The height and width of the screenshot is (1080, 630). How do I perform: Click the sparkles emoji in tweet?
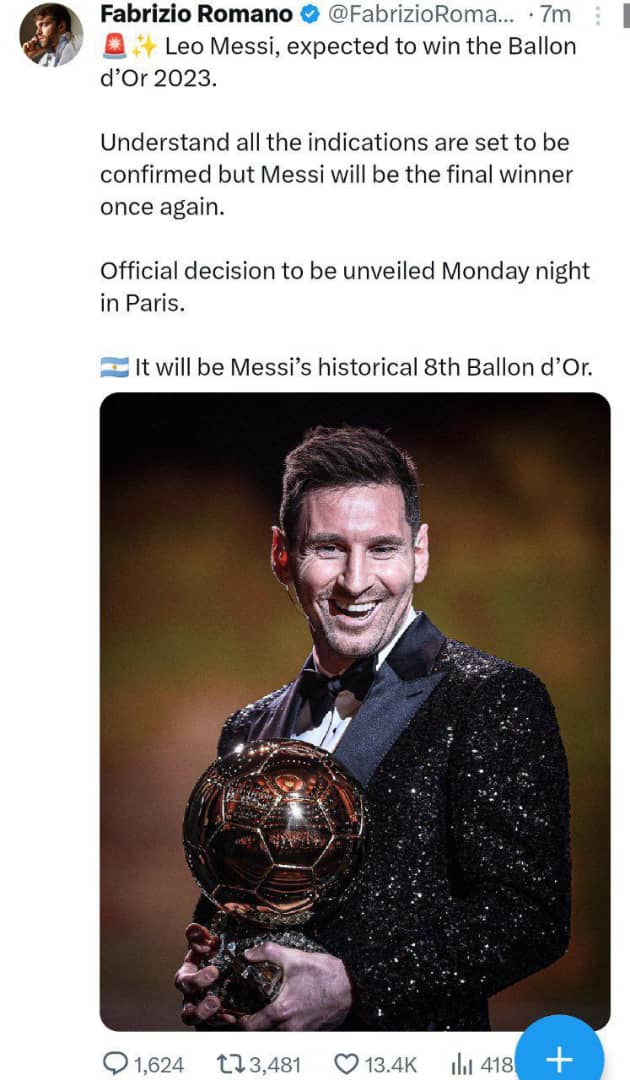[141, 47]
